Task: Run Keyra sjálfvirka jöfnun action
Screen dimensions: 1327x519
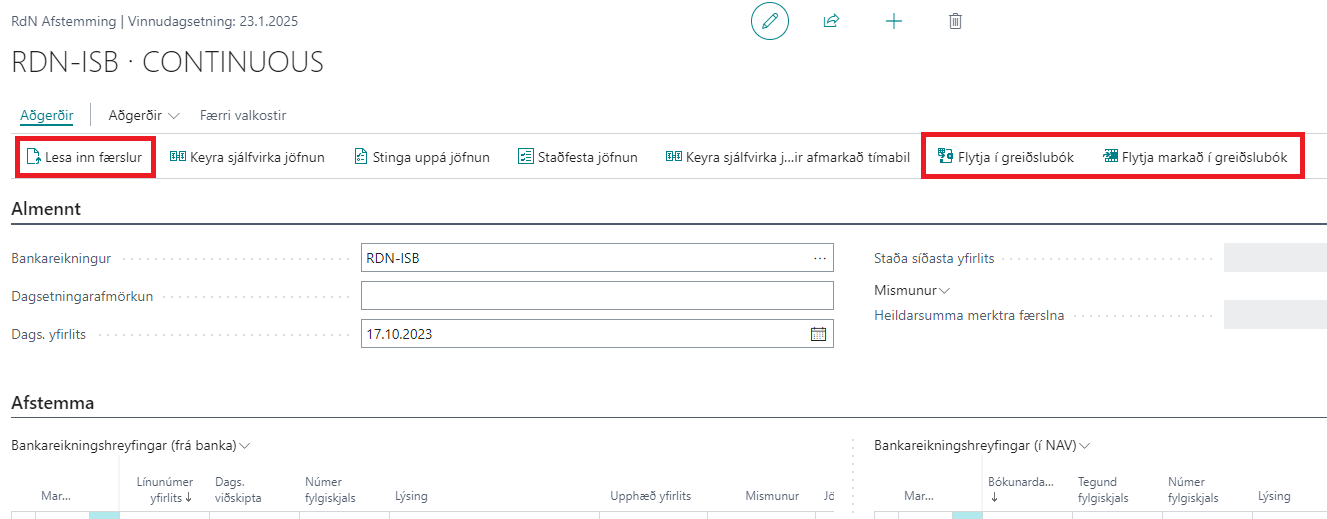Action: 246,157
